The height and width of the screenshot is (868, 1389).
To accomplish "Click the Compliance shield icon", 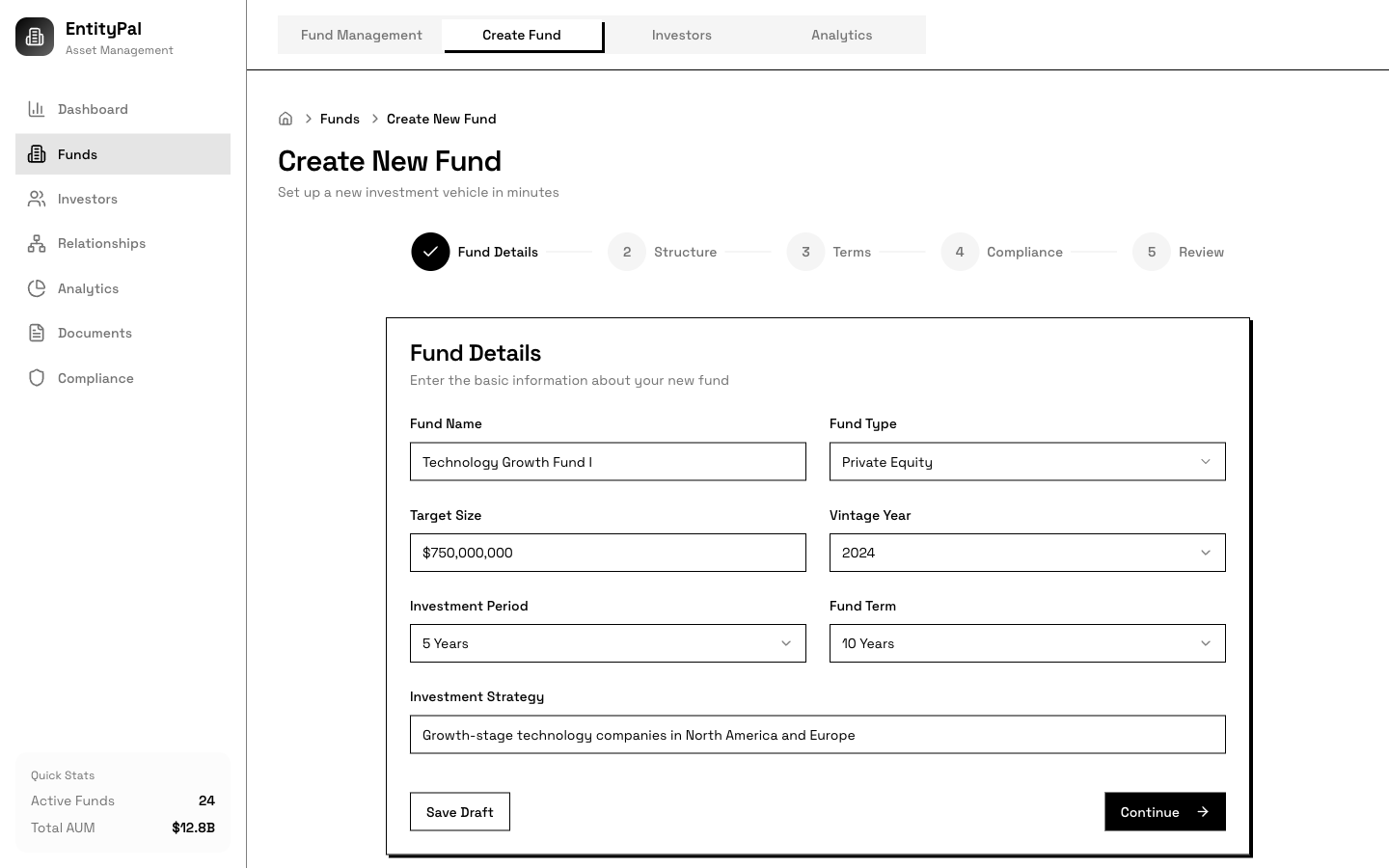I will [36, 377].
